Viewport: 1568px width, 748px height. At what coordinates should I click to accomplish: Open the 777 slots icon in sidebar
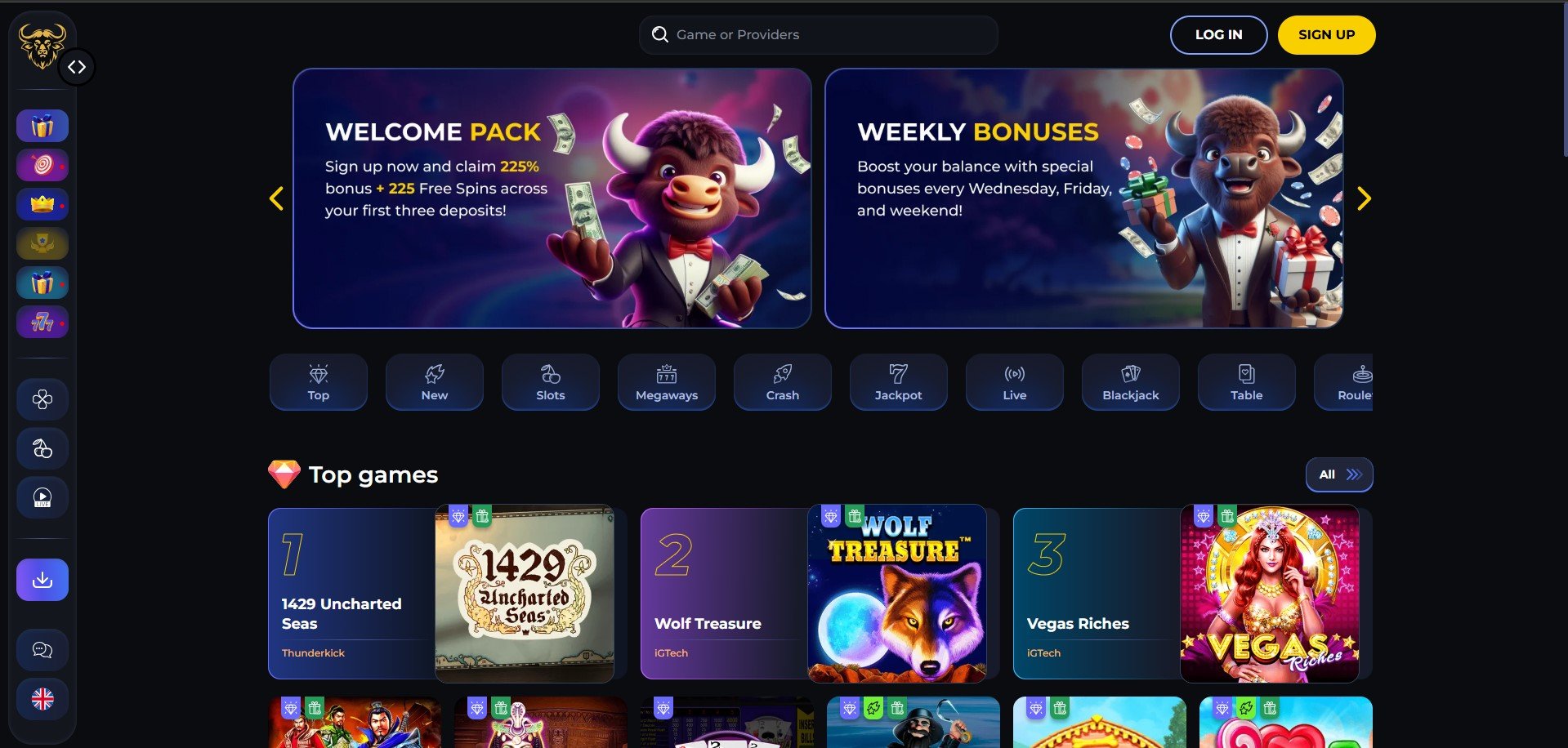click(42, 322)
